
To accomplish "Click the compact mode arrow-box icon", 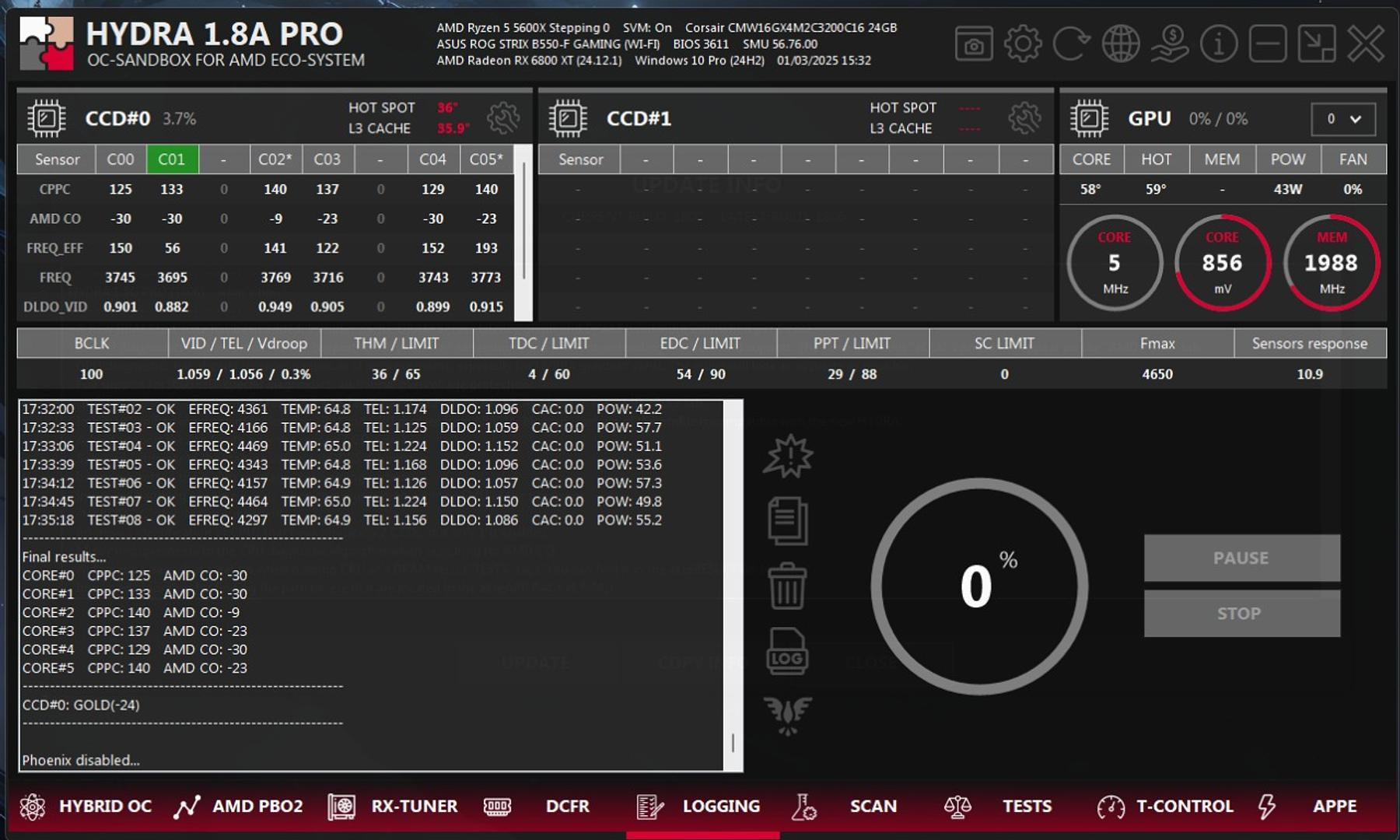I will [1317, 44].
